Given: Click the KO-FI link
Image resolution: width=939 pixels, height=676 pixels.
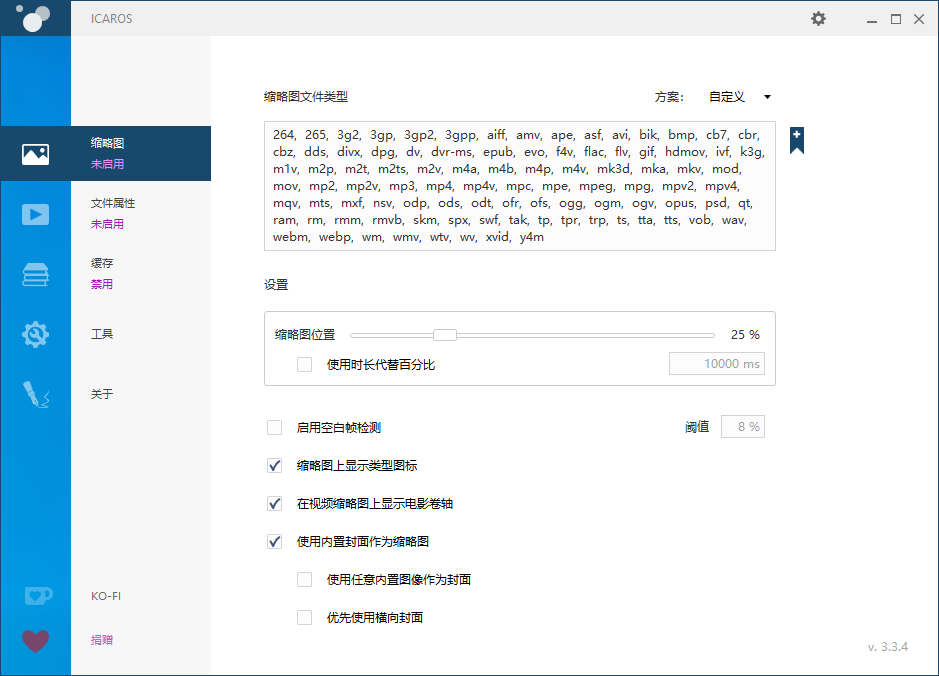Looking at the screenshot, I should click(106, 595).
